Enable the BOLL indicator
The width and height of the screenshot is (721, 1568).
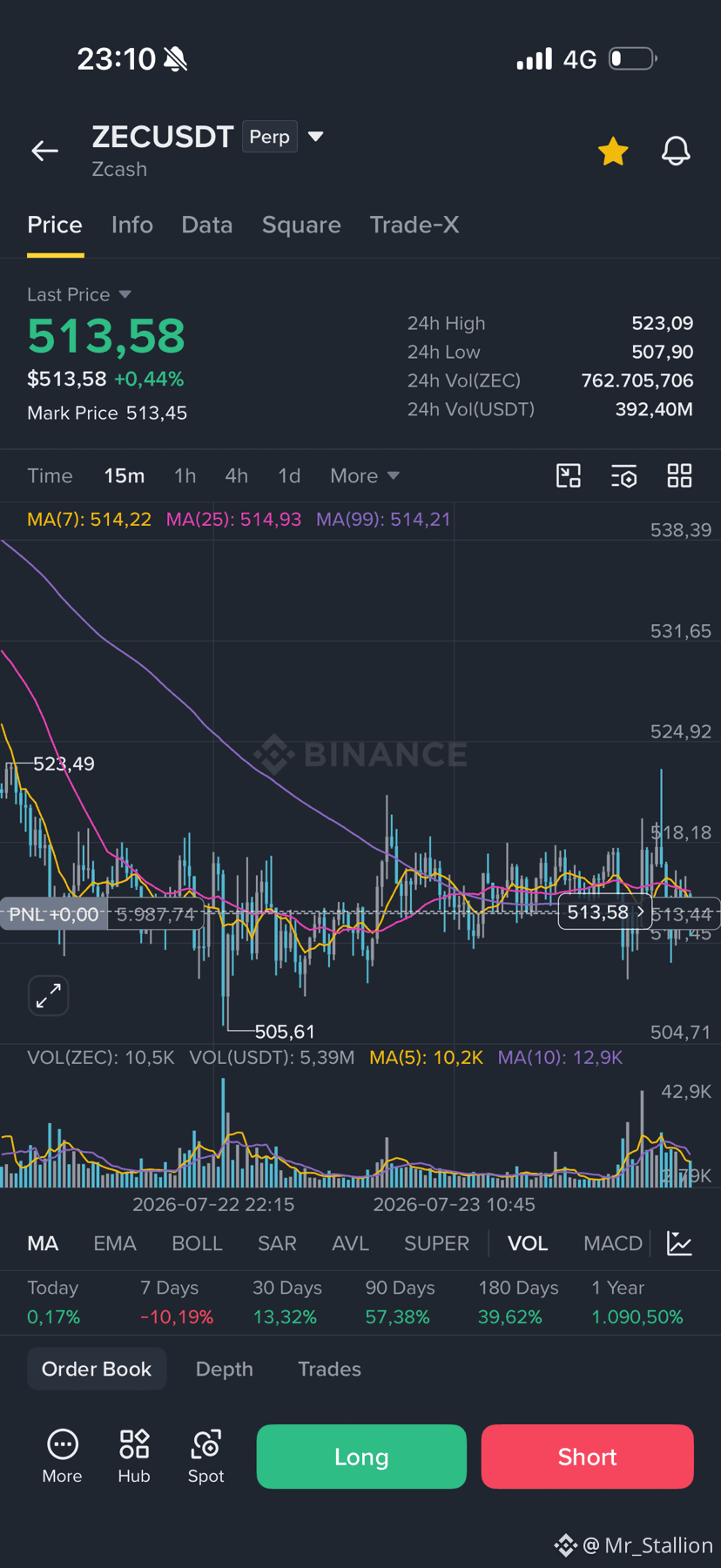(197, 1243)
